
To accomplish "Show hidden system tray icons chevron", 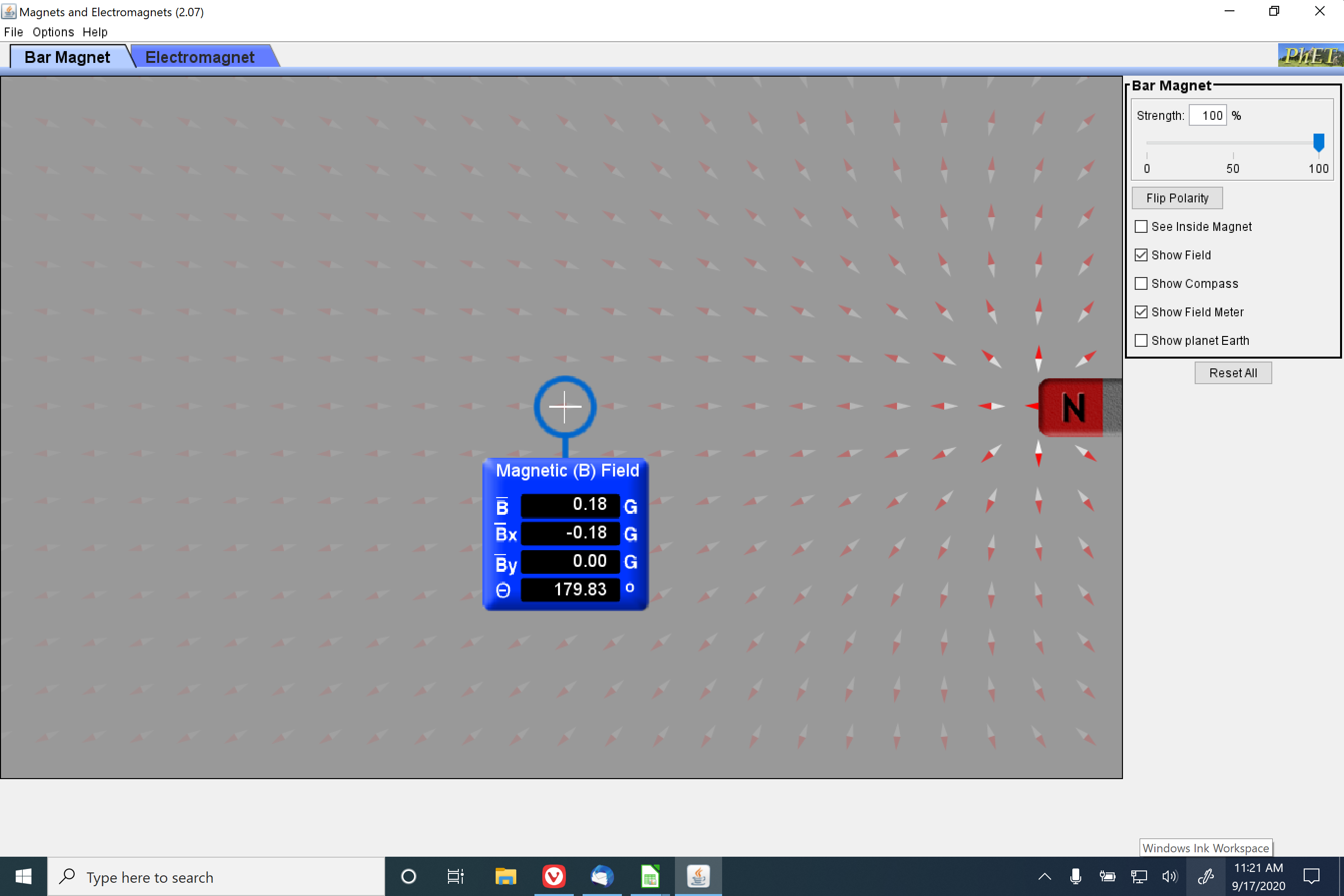I will [x=1044, y=876].
